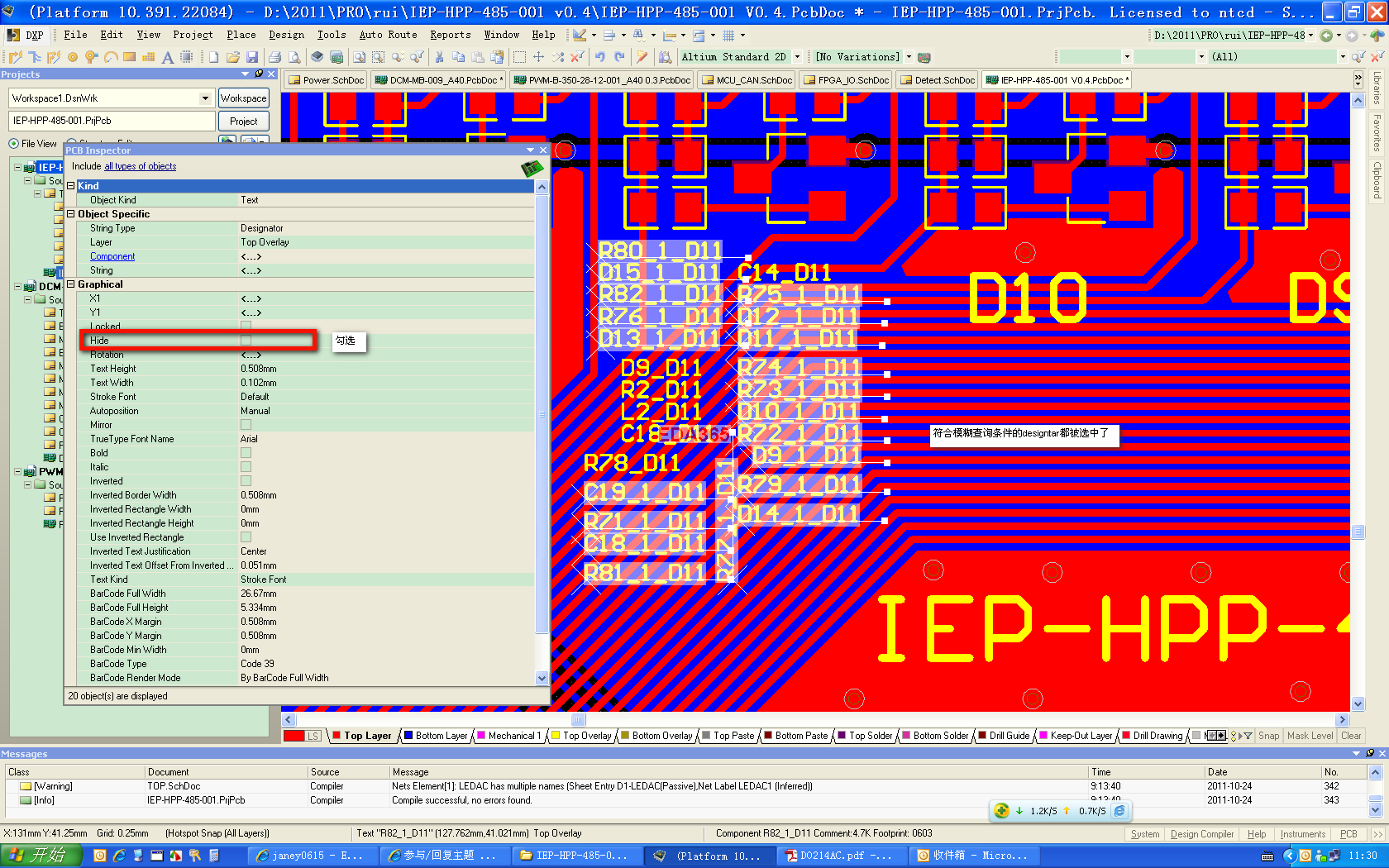
Task: Save the document with the floppy icon
Action: [251, 57]
